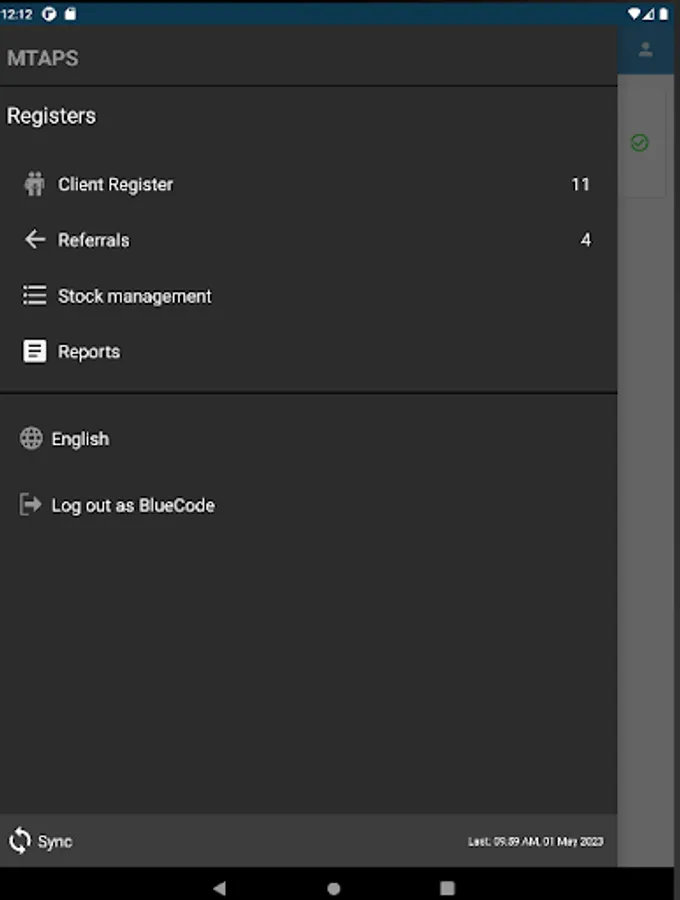The height and width of the screenshot is (900, 680).
Task: Tap the Android home circle button
Action: point(334,888)
